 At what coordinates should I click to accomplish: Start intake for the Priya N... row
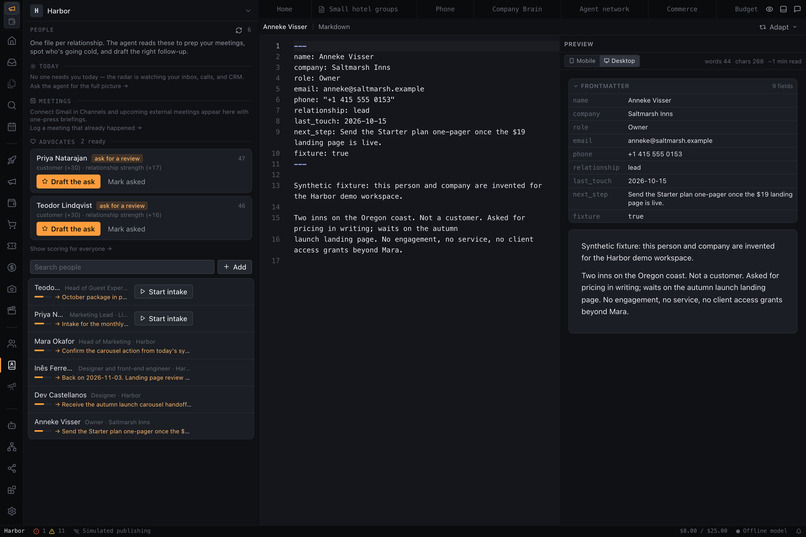point(163,319)
